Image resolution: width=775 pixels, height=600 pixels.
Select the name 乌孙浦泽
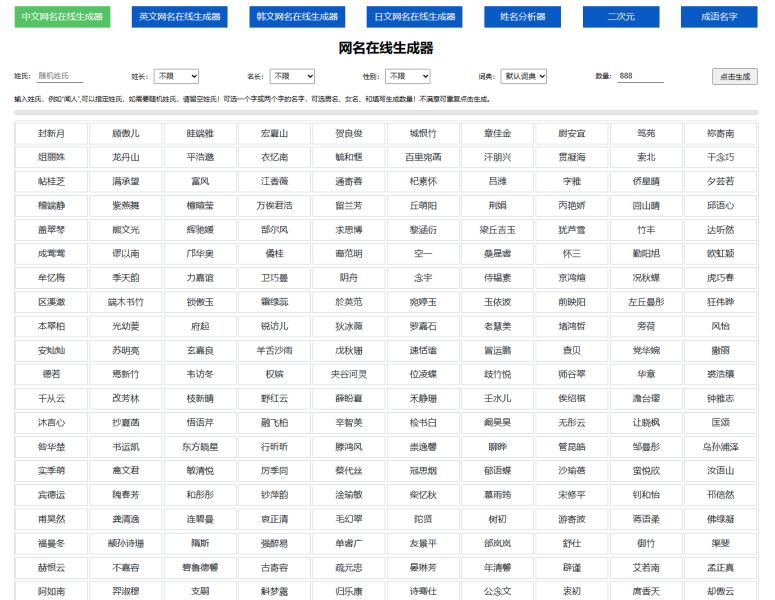coord(721,447)
